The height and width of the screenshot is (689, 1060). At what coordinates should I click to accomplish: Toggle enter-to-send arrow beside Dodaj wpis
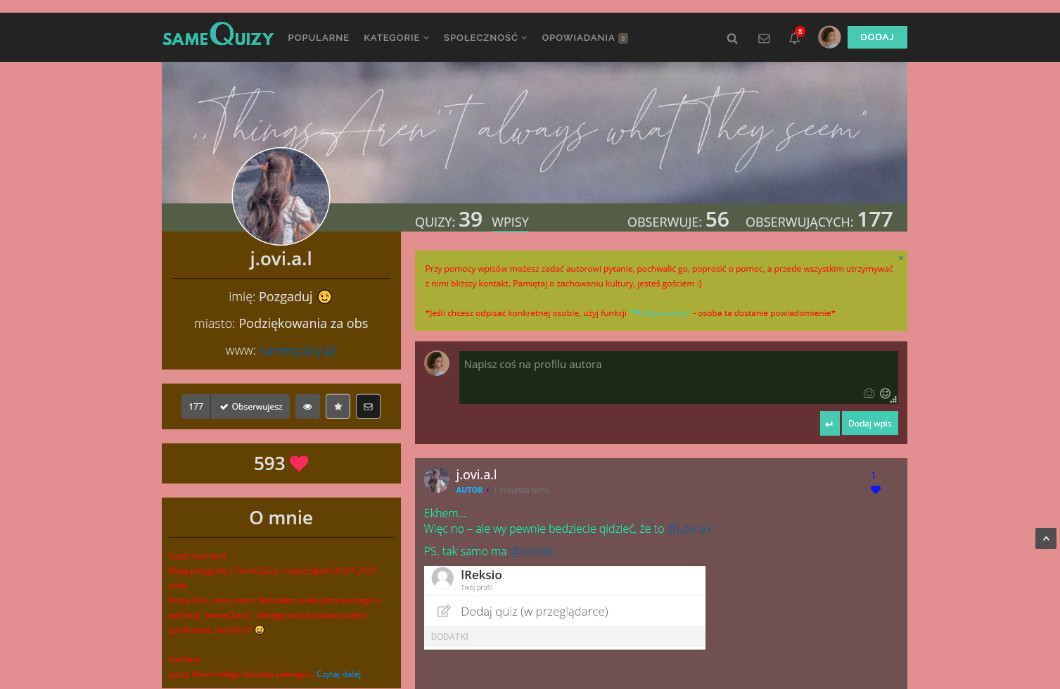point(829,424)
